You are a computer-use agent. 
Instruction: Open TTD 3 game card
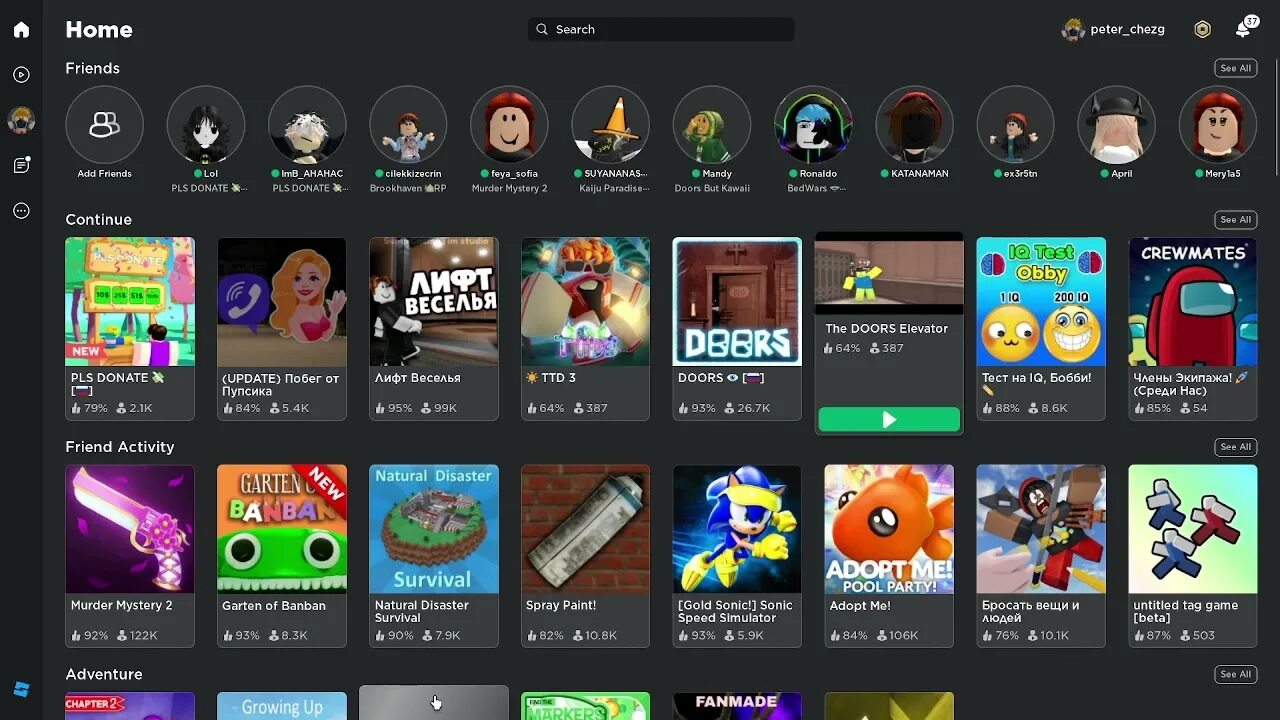click(585, 328)
